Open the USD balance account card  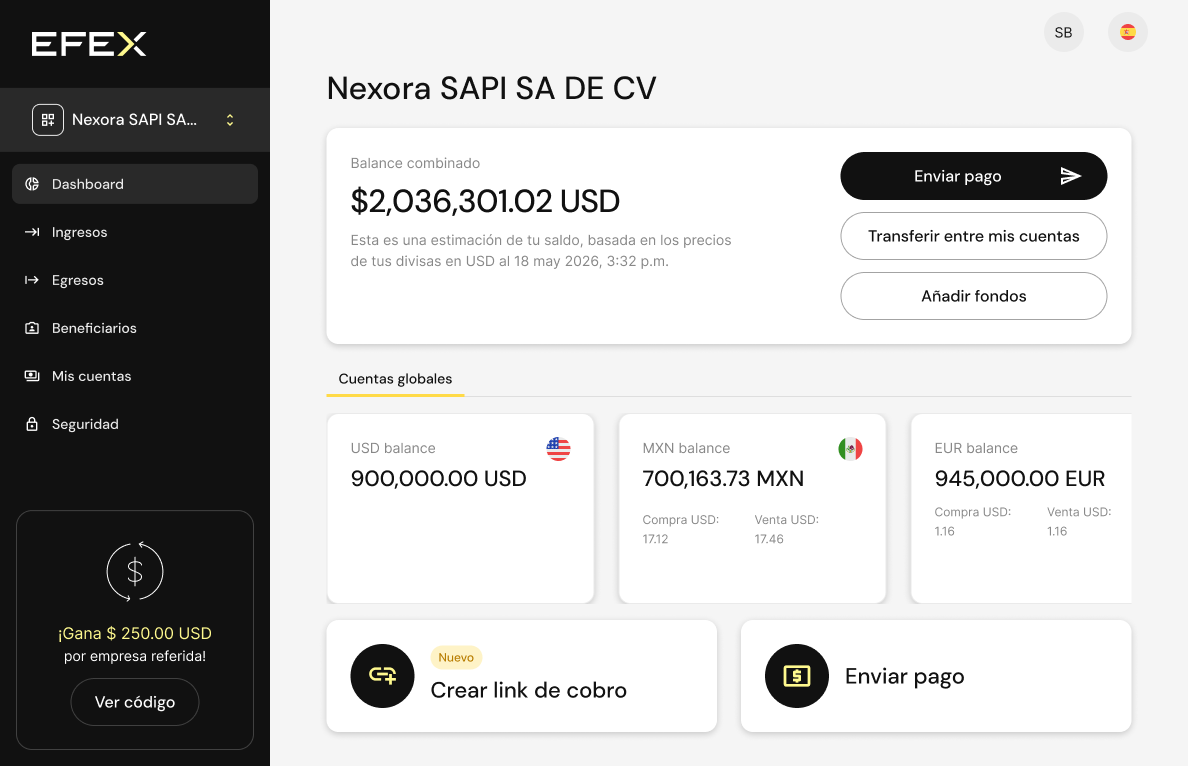coord(461,508)
